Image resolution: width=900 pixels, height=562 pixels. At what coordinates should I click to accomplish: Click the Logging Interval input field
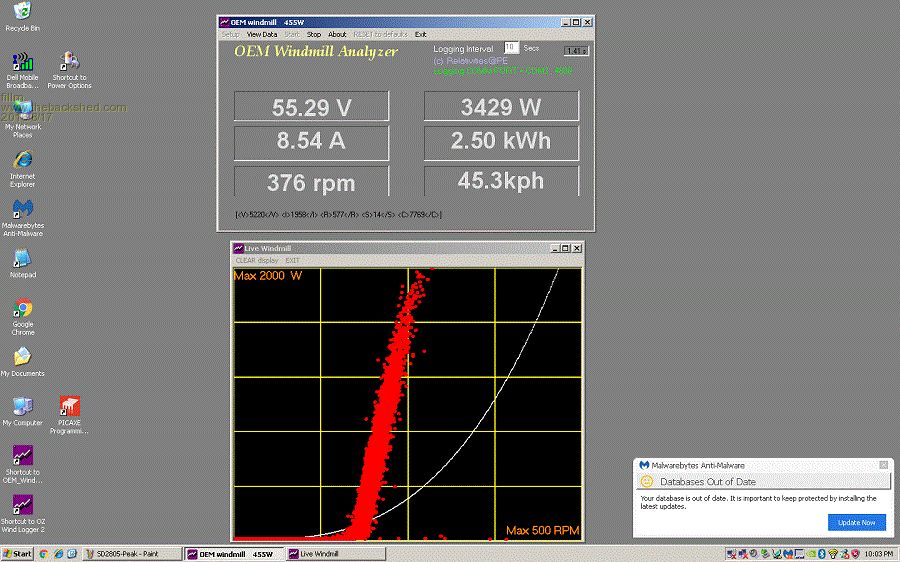pos(510,48)
